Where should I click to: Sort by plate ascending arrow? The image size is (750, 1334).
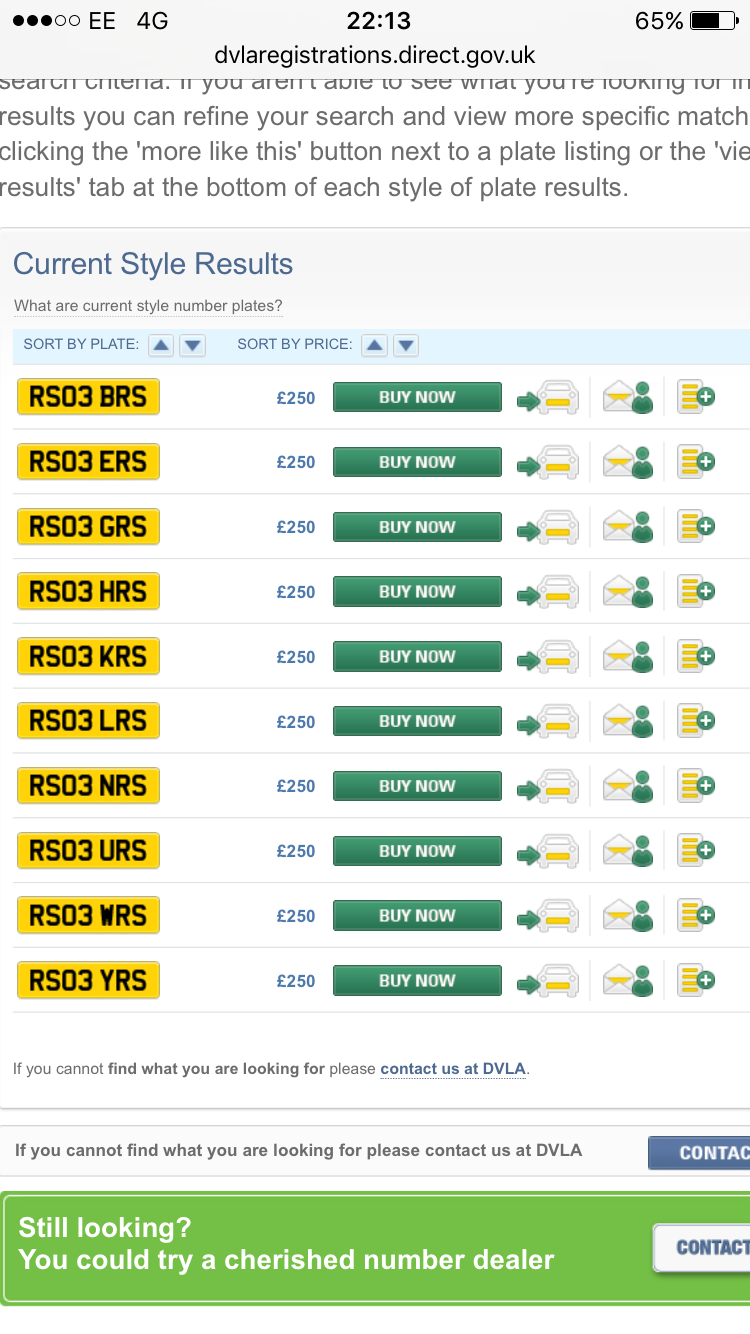160,345
